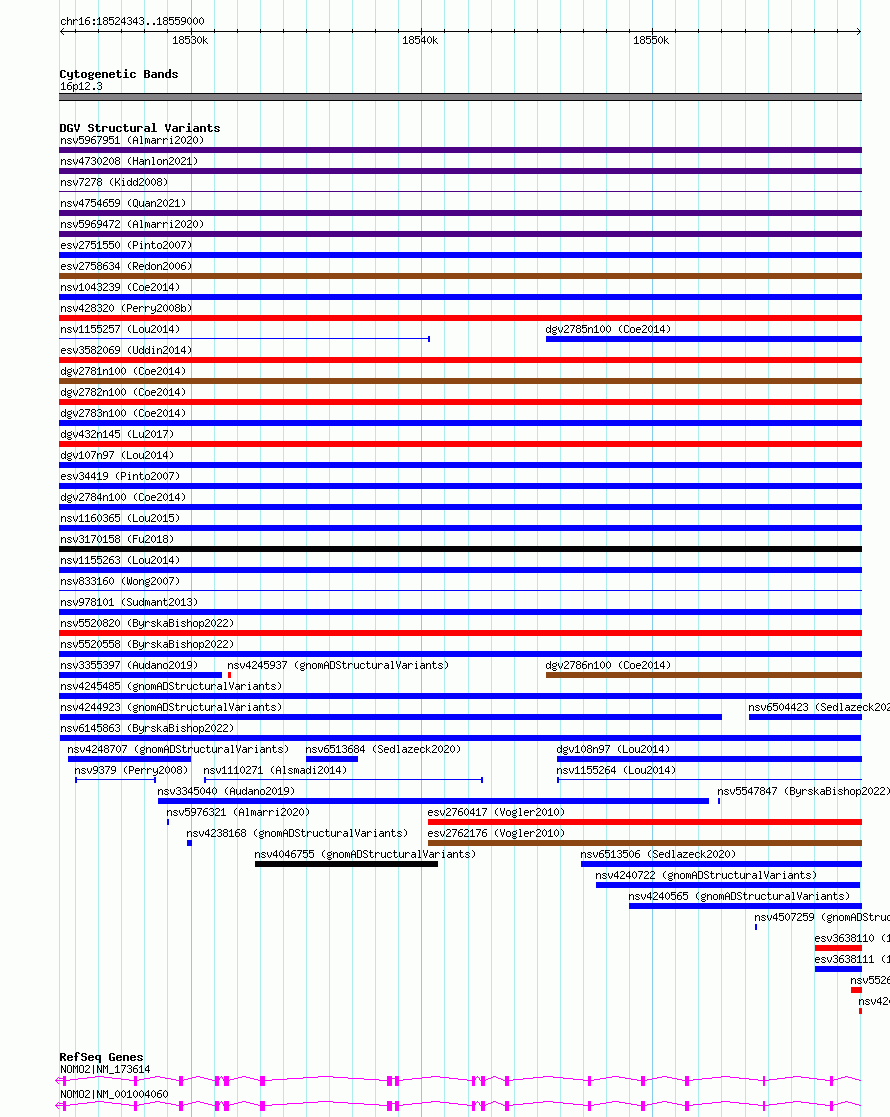Select nsv5976321 (Almarri2020) label
The height and width of the screenshot is (1117, 890).
point(238,813)
